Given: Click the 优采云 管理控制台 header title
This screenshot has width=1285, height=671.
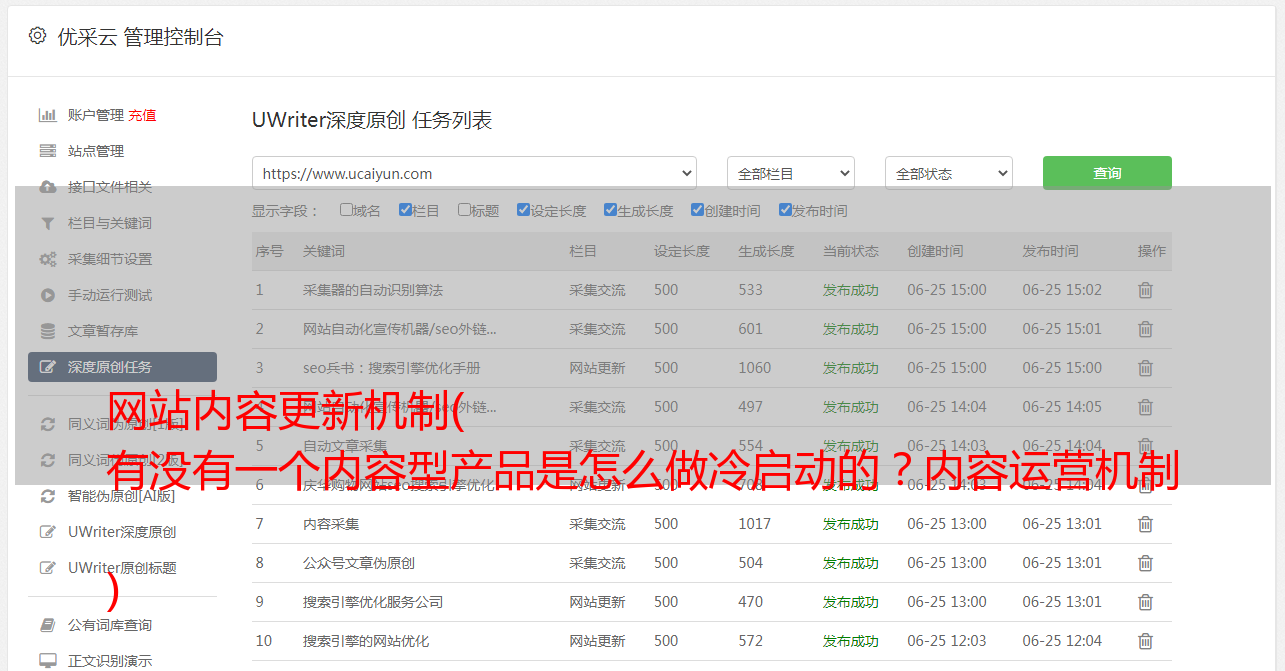Looking at the screenshot, I should (x=140, y=37).
